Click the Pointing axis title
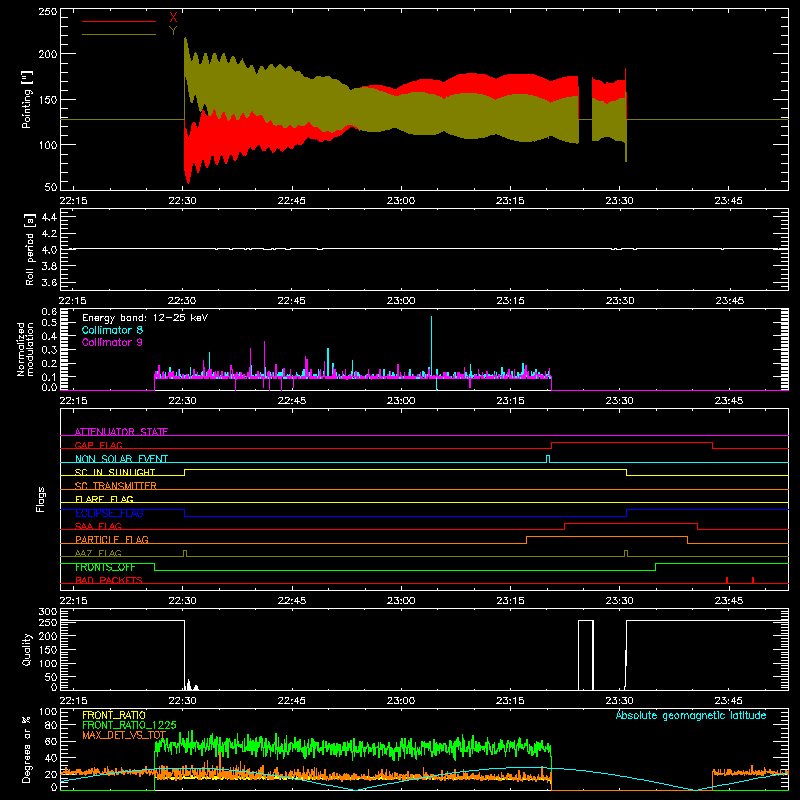This screenshot has width=800, height=800. pos(27,99)
